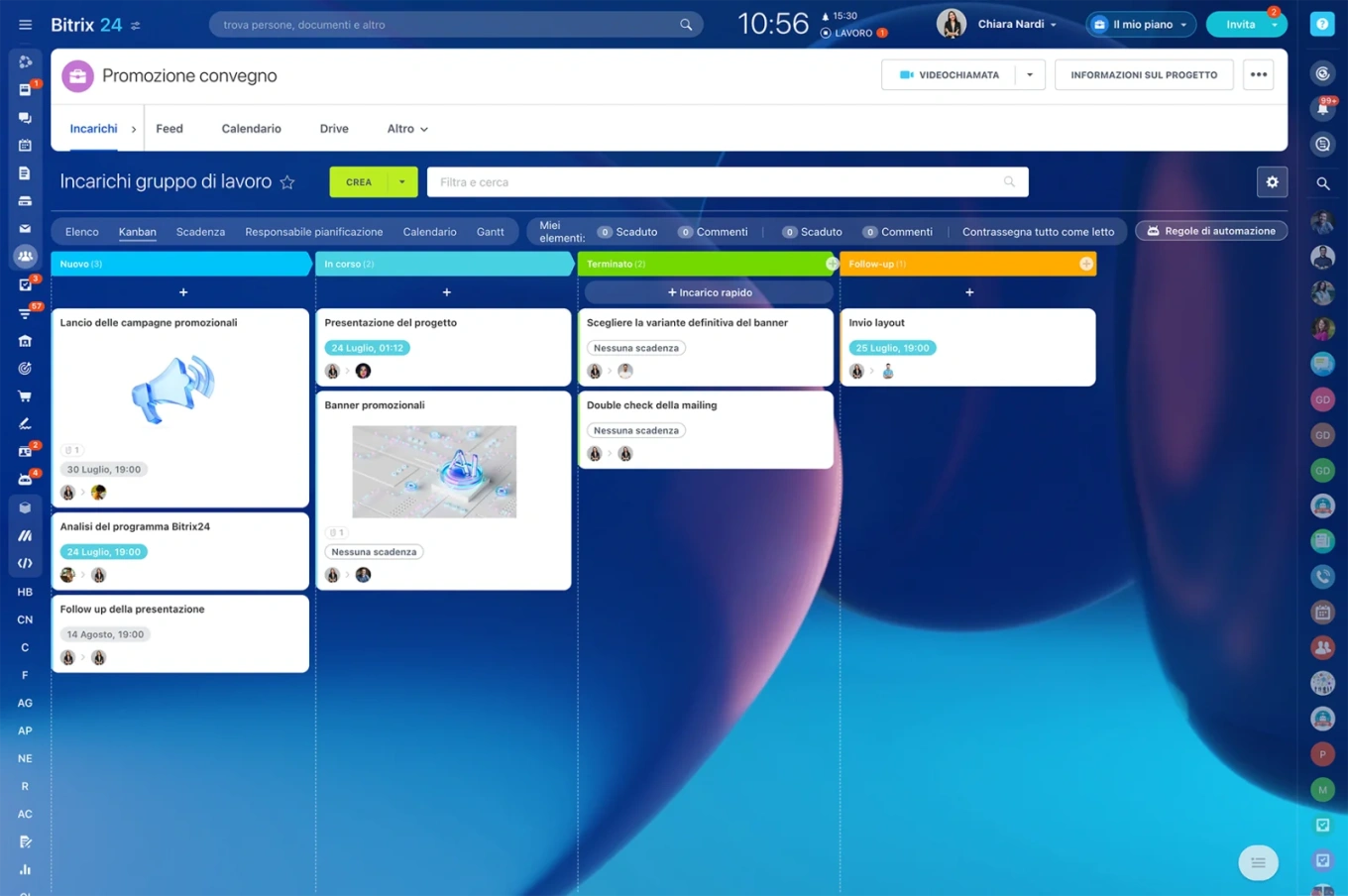Add a task in Nuovo column
The height and width of the screenshot is (896, 1348).
182,292
